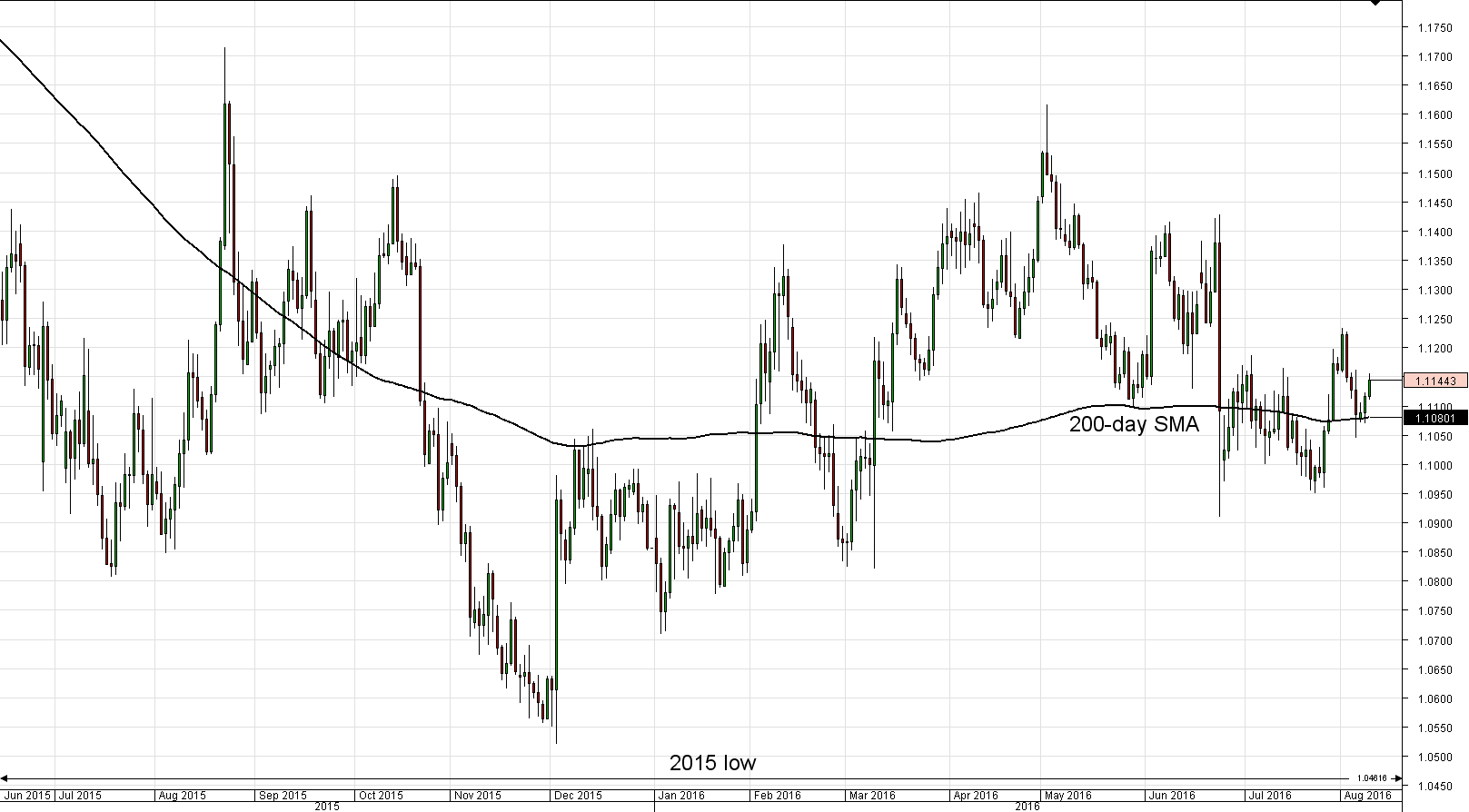Click the right arrowhead near 1.04616 label

tap(1350, 778)
